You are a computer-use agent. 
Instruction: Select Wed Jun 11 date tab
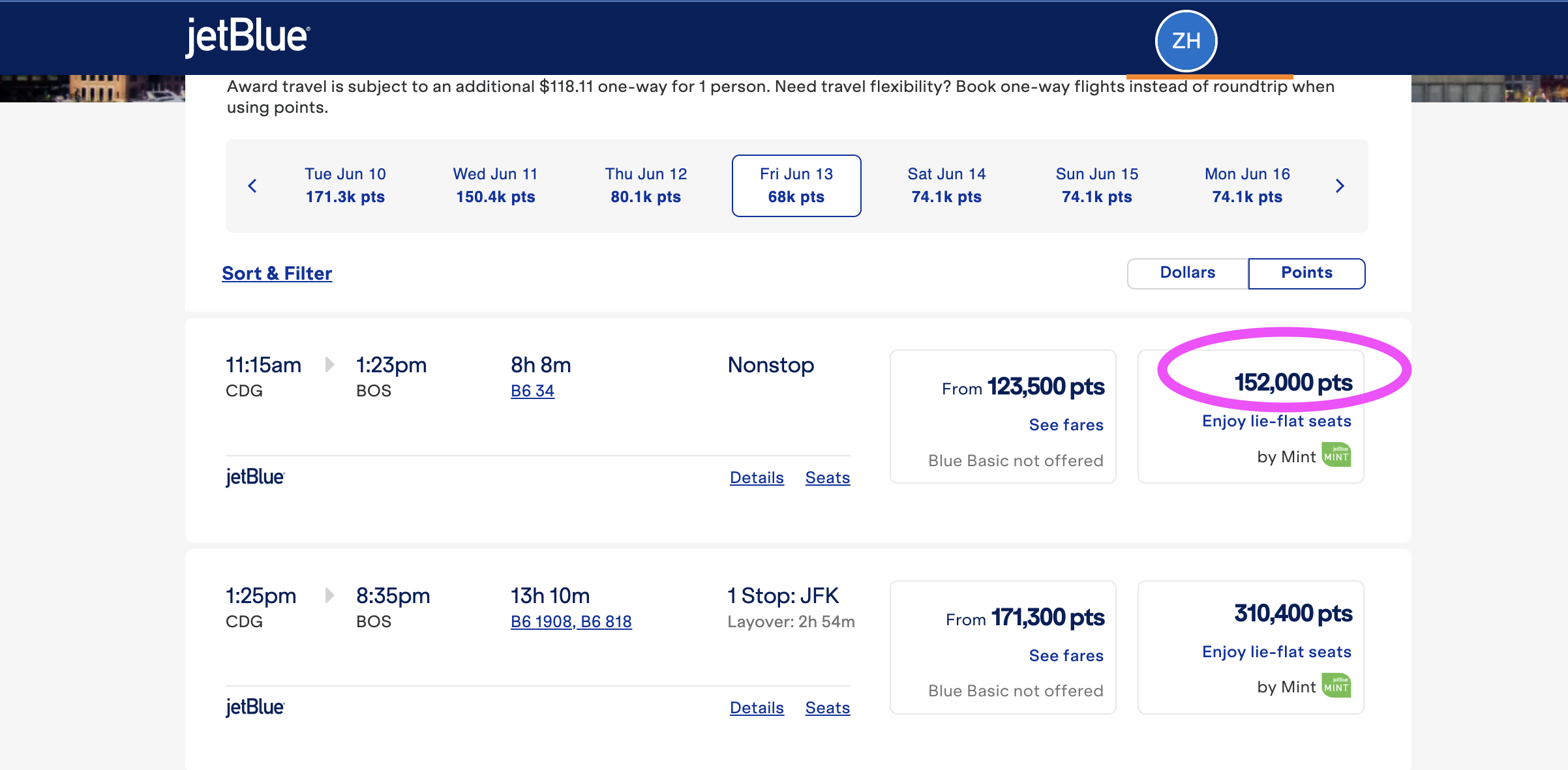(496, 186)
